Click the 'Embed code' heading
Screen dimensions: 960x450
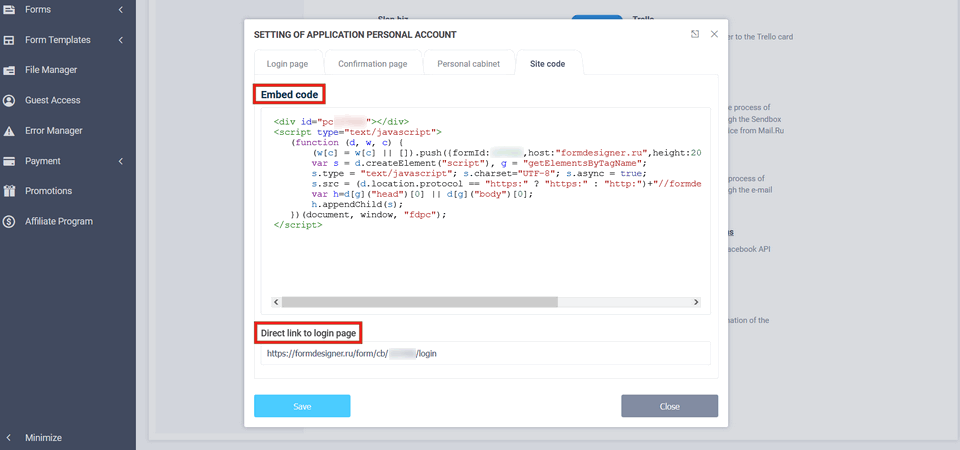point(290,95)
